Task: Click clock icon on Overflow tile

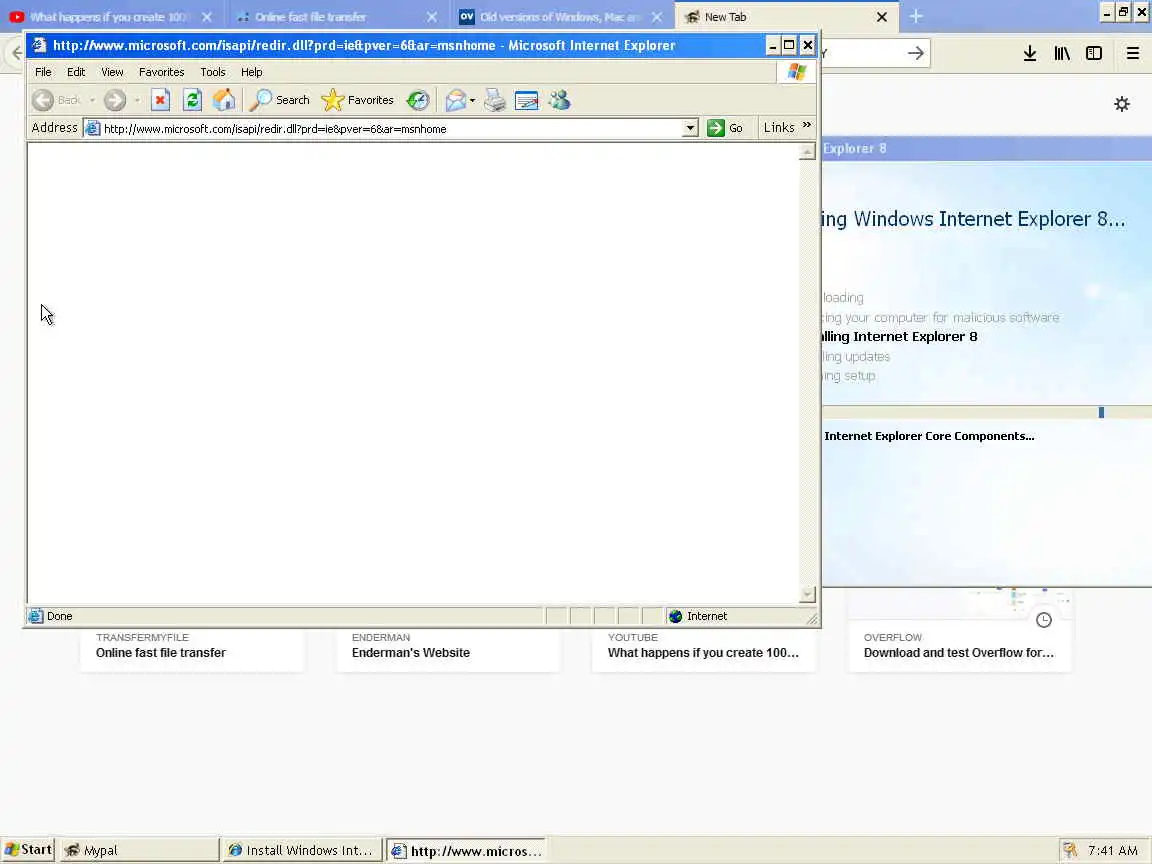Action: [1044, 620]
